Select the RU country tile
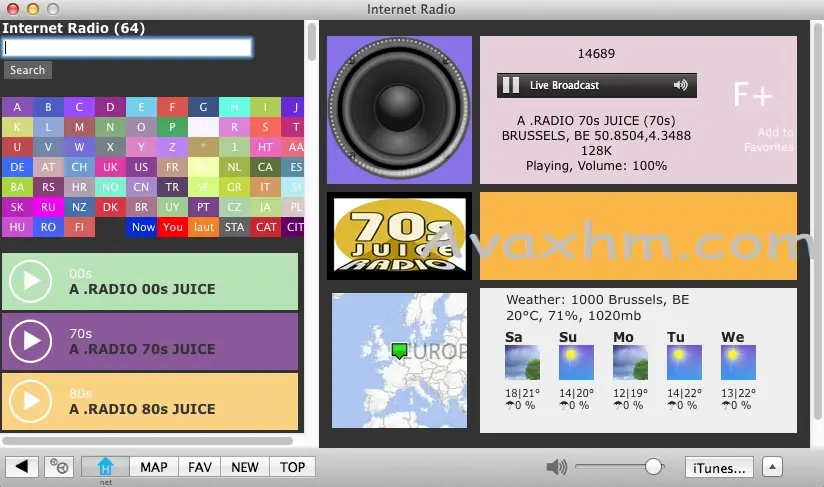The height and width of the screenshot is (487, 824). tap(48, 207)
